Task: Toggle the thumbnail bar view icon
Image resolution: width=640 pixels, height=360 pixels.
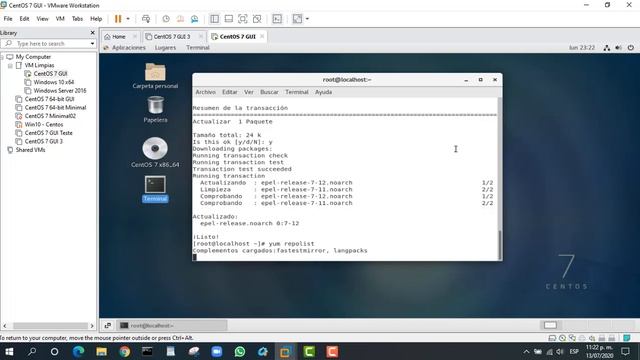Action: coord(229,19)
